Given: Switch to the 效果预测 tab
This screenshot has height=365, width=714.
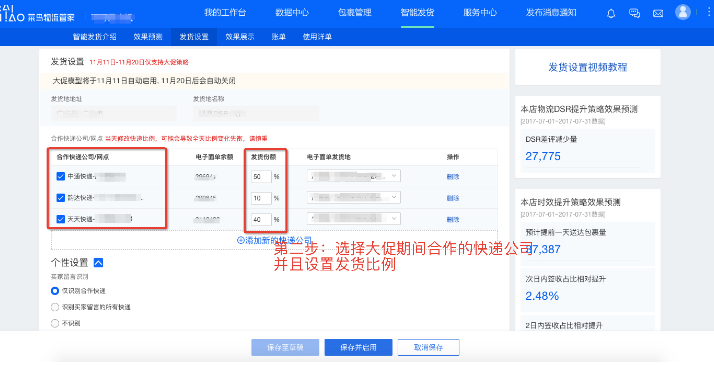Looking at the screenshot, I should coord(148,37).
